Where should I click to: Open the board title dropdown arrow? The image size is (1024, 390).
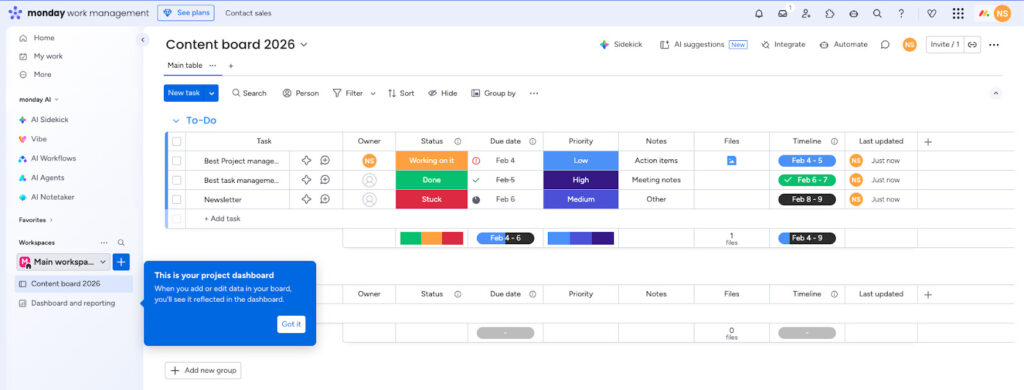coord(303,45)
